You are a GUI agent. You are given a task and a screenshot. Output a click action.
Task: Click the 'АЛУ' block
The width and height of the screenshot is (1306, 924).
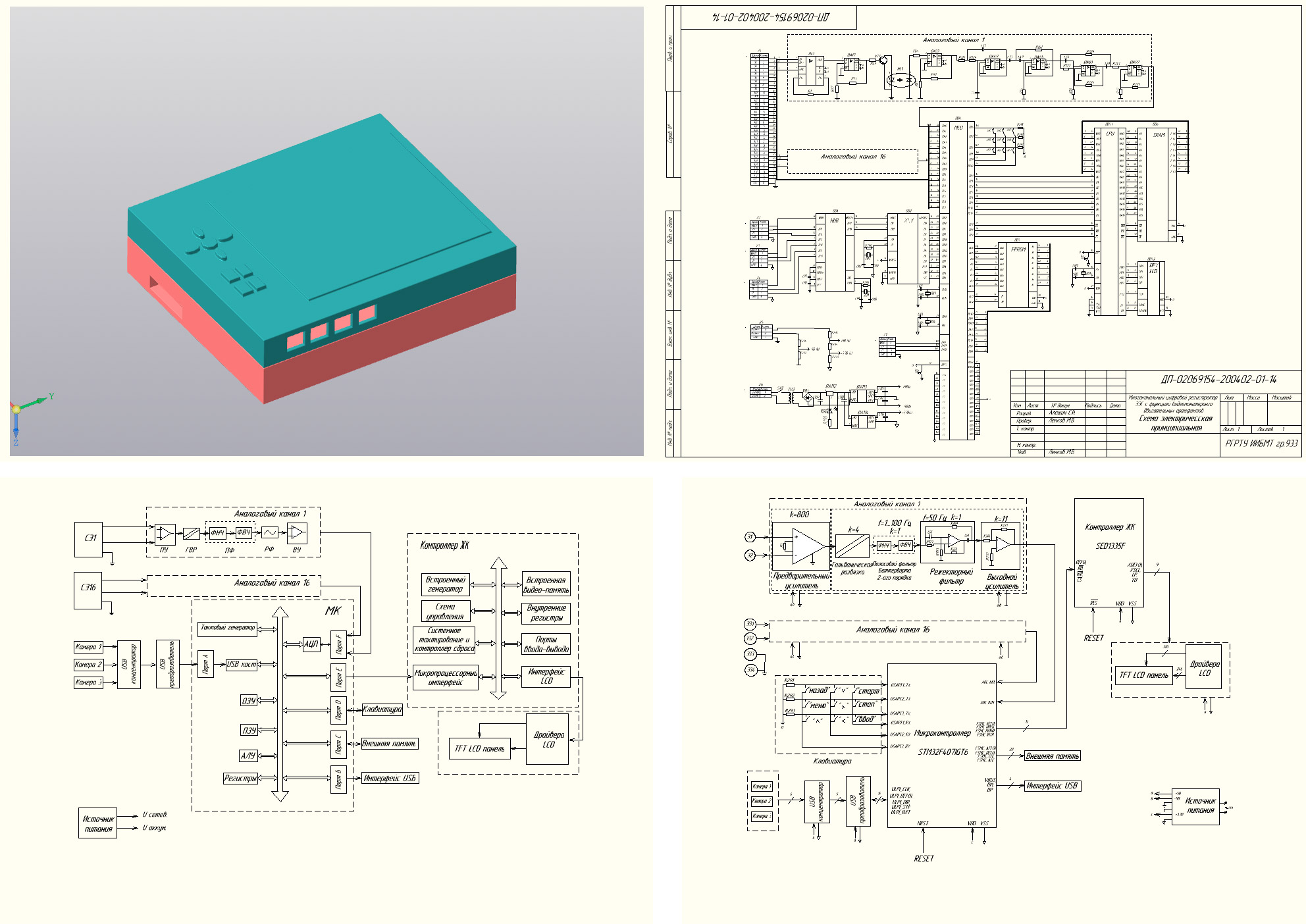pos(248,756)
